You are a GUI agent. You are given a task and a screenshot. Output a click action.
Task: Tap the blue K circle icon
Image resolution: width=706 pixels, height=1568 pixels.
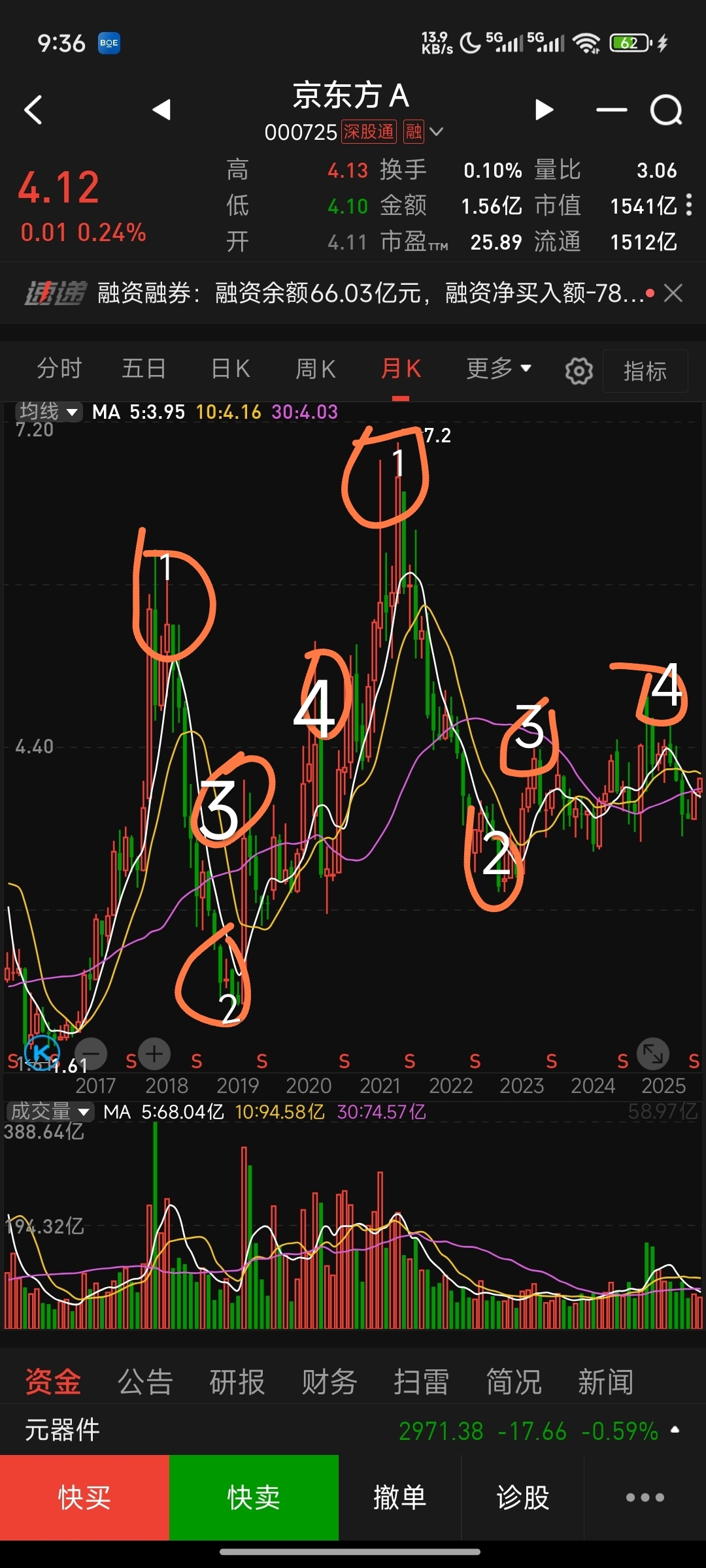(x=42, y=1053)
